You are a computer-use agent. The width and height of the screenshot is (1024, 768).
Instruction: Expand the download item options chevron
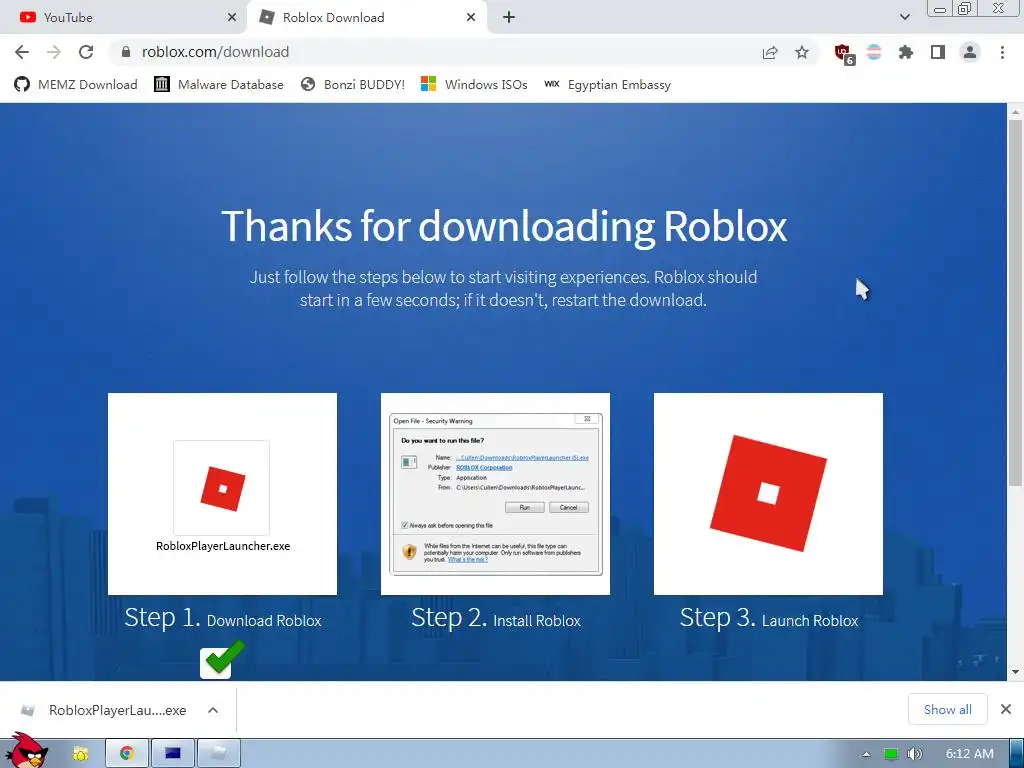[x=213, y=711]
